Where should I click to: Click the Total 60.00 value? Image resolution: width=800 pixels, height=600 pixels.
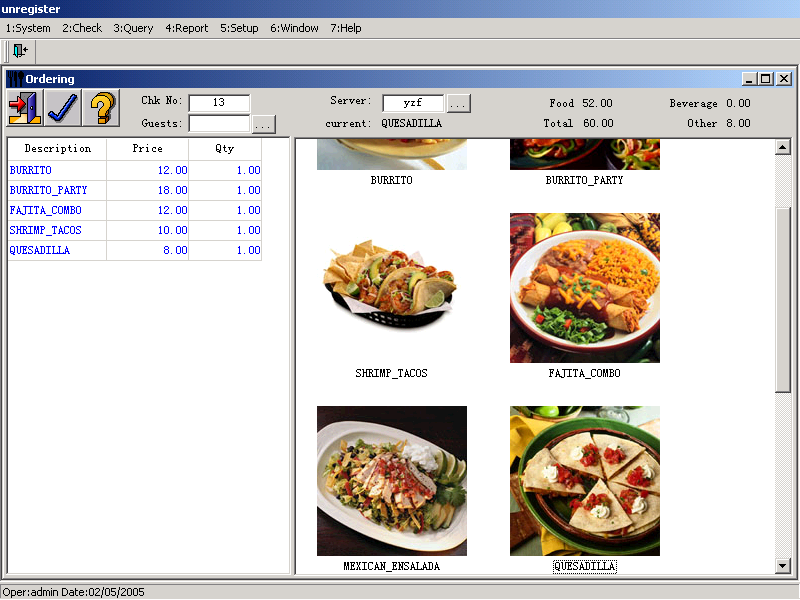[598, 123]
